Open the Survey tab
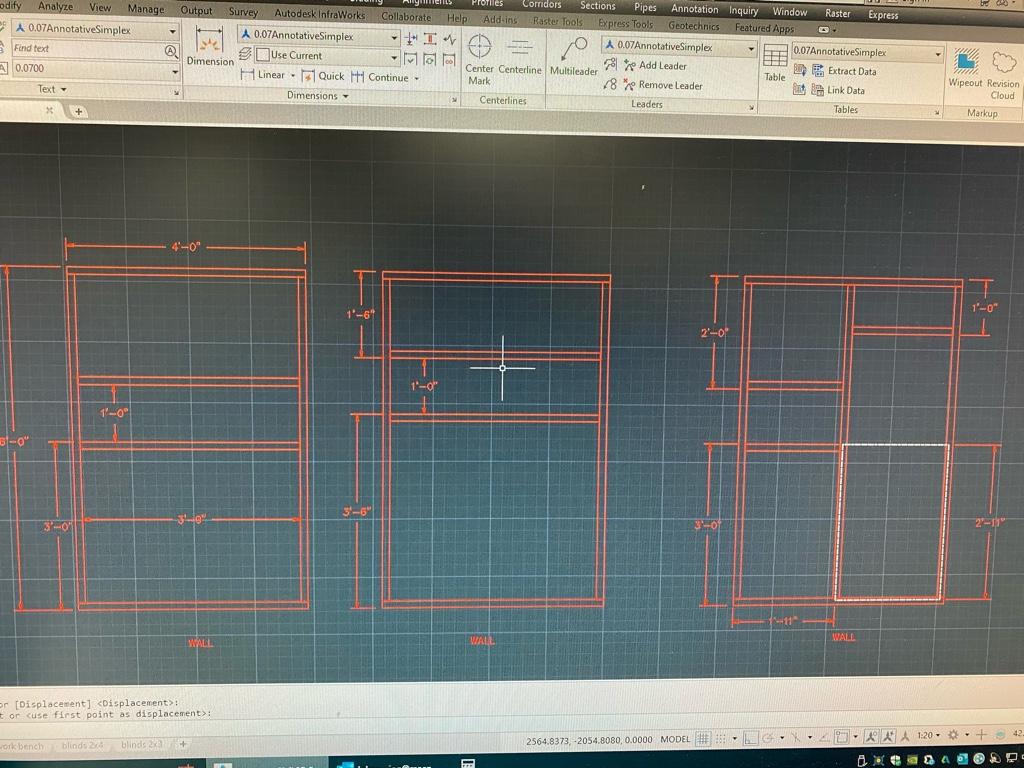 [x=243, y=12]
